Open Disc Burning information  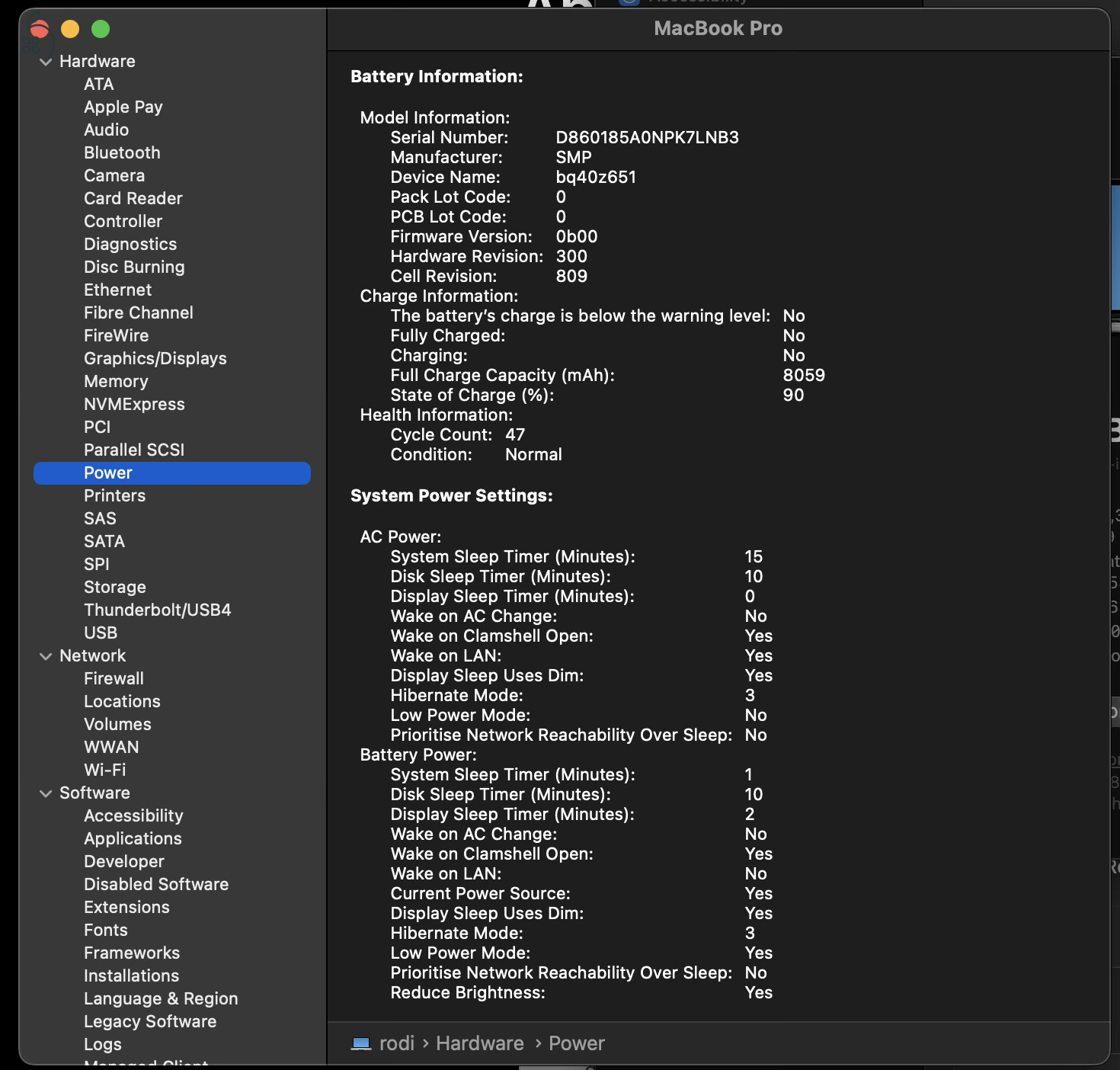(134, 267)
